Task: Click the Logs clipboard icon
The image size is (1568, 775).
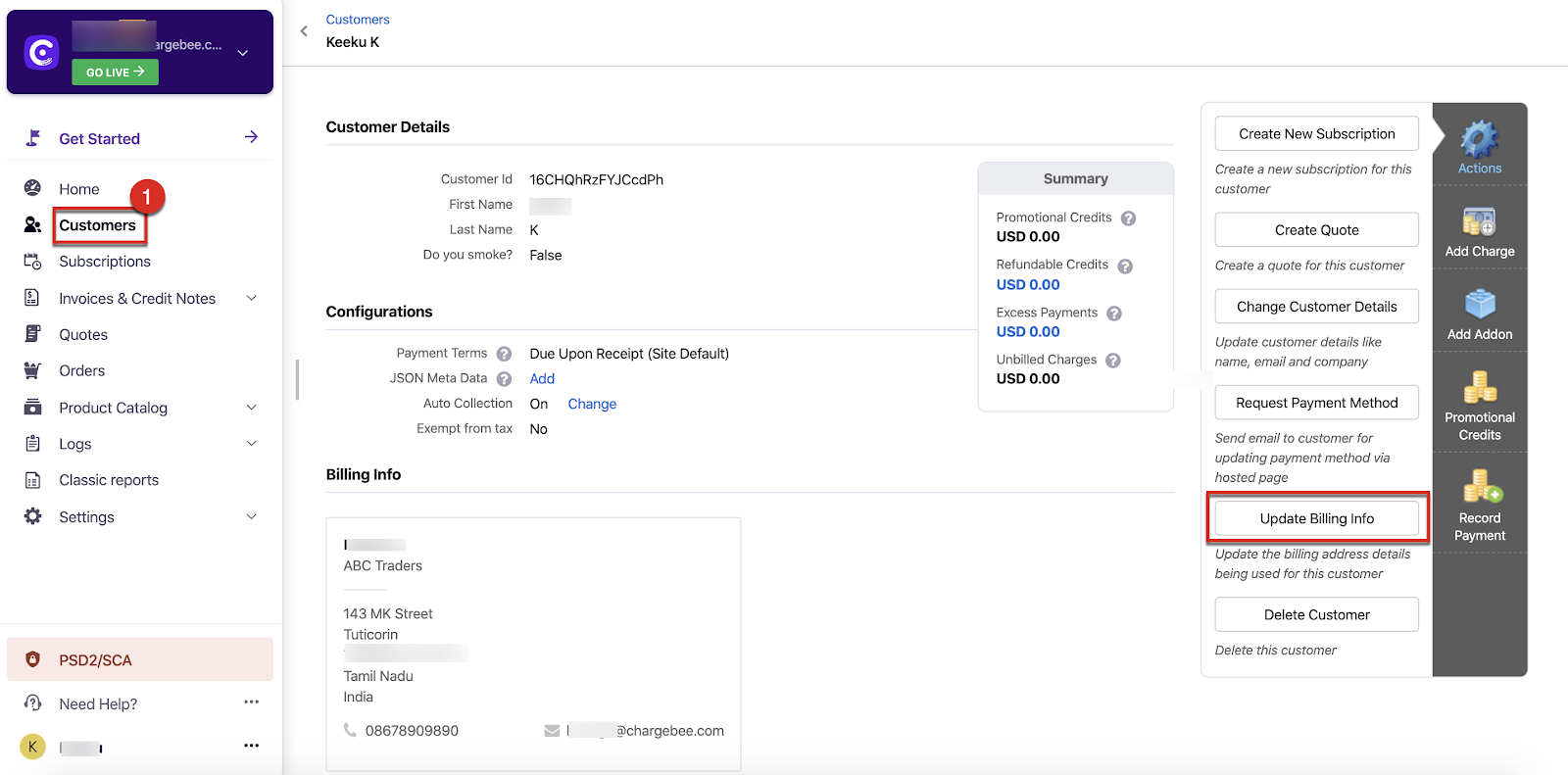Action: click(32, 444)
